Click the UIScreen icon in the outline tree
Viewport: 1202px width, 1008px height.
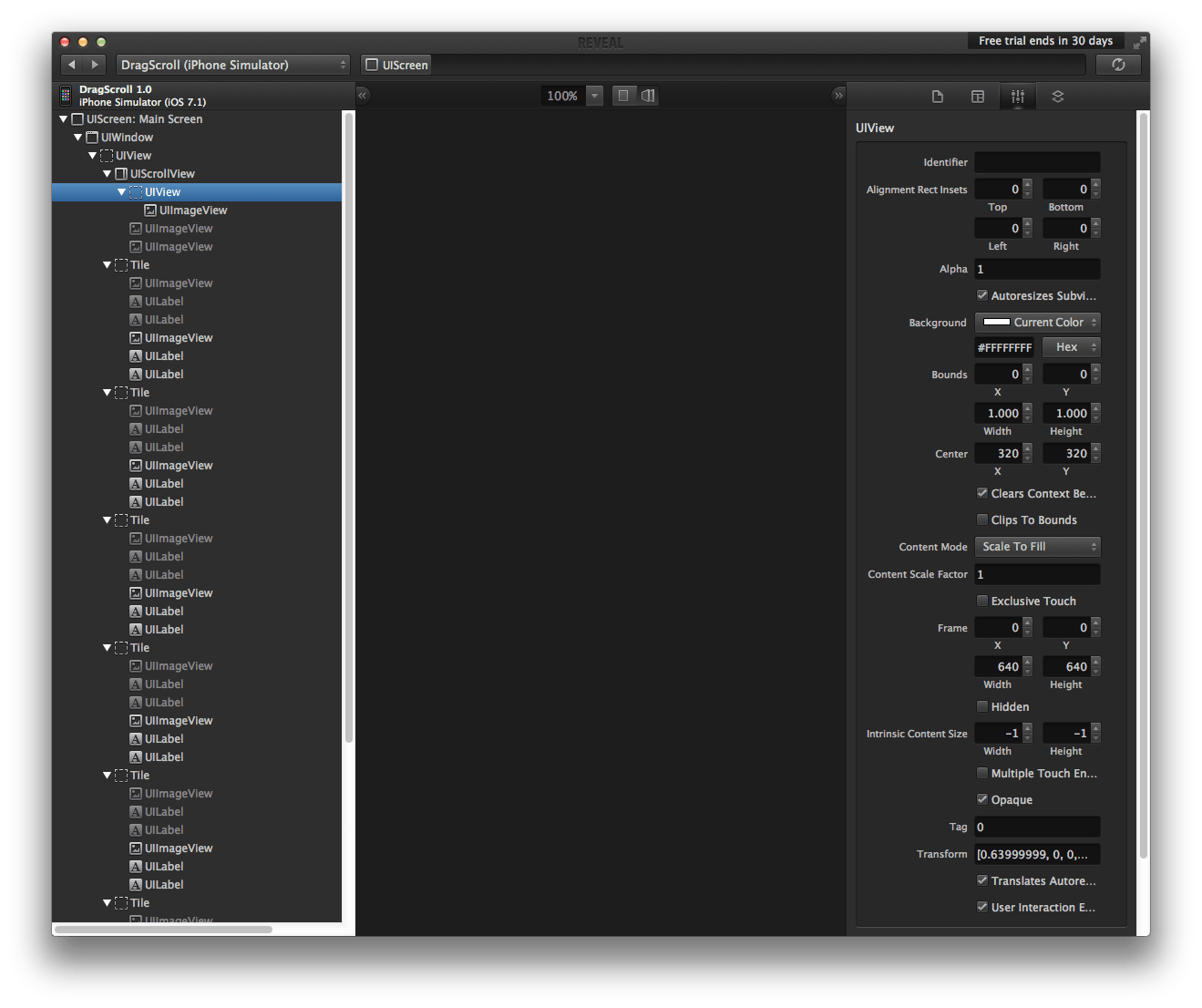77,119
